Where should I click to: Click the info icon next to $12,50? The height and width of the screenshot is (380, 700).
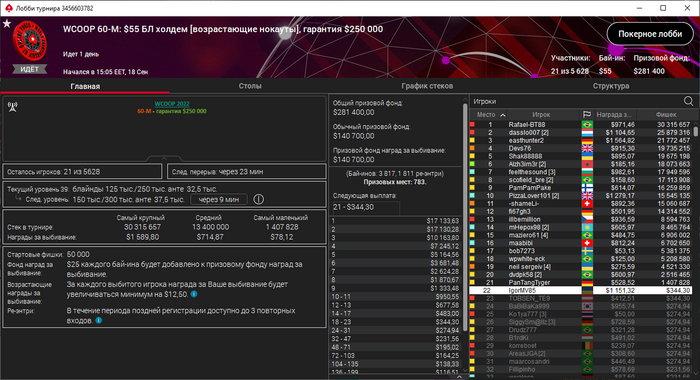tap(194, 294)
